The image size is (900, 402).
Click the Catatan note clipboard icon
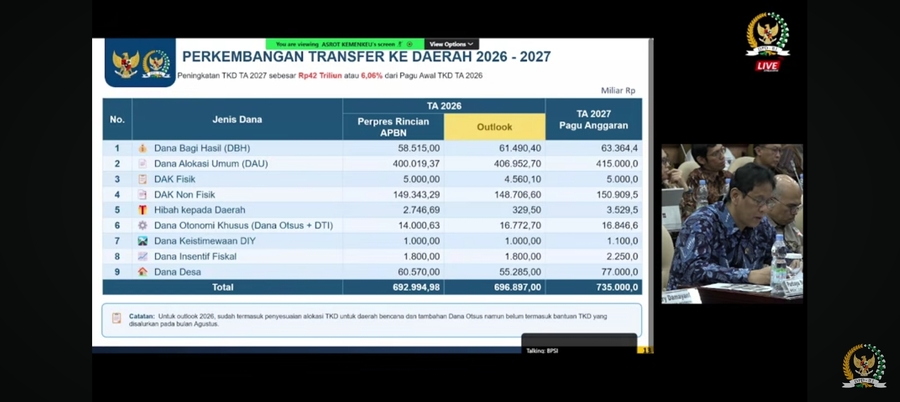[x=117, y=318]
